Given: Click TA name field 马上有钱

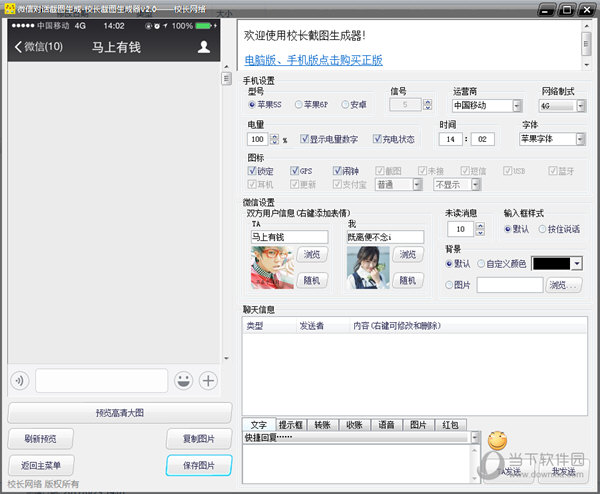Looking at the screenshot, I should point(289,237).
